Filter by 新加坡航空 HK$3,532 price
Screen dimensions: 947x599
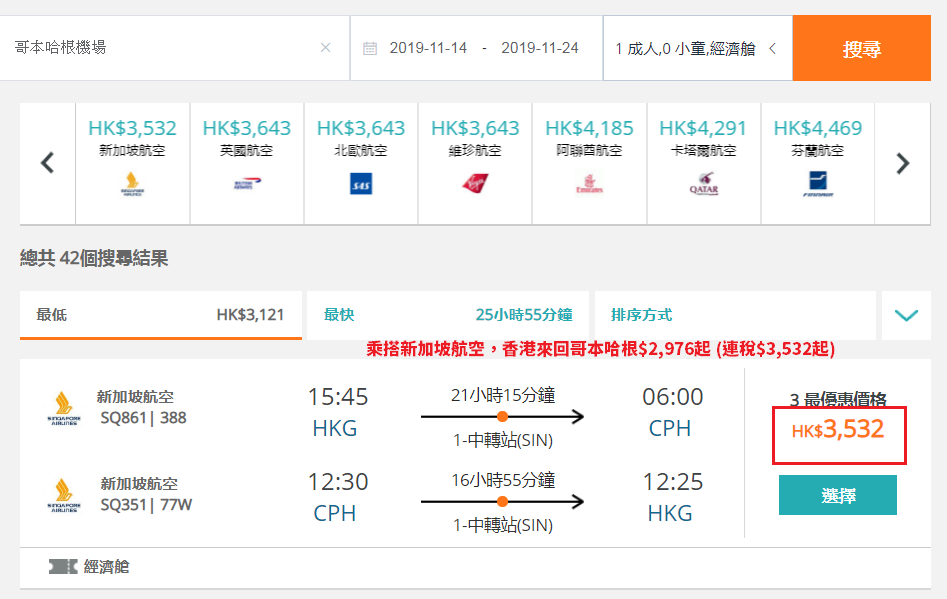click(132, 164)
